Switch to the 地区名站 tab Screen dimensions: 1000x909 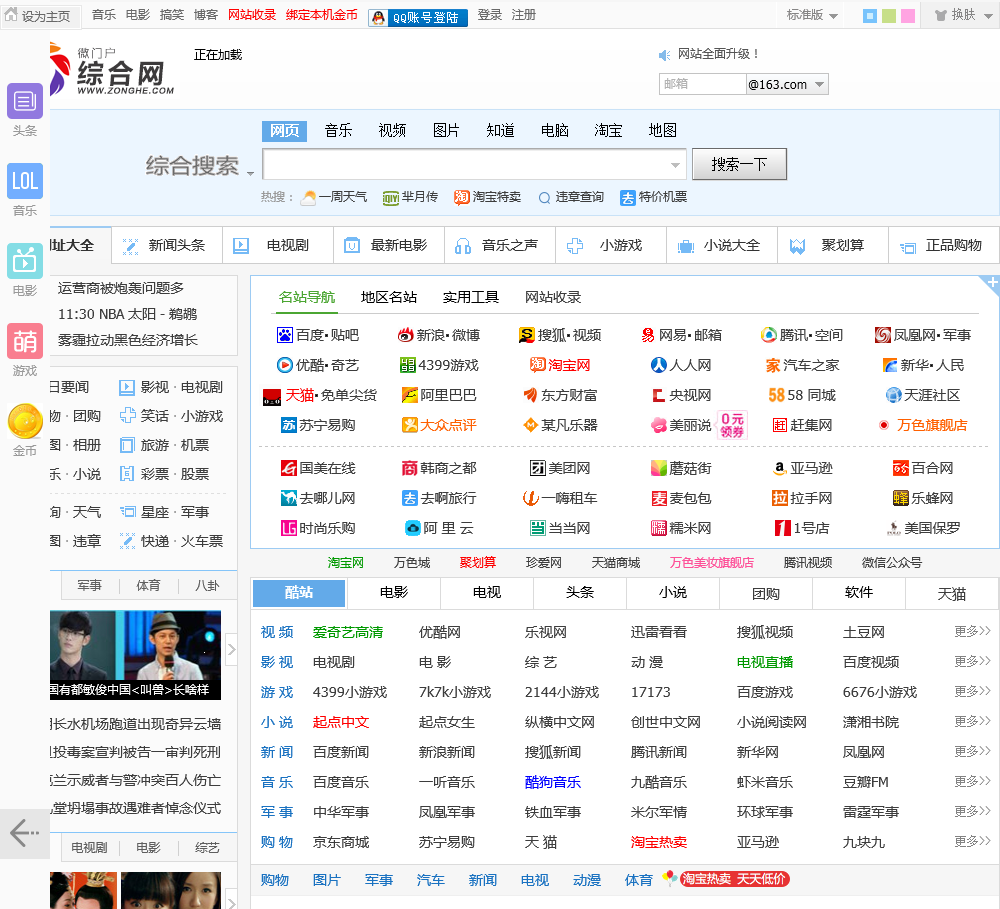click(x=389, y=298)
